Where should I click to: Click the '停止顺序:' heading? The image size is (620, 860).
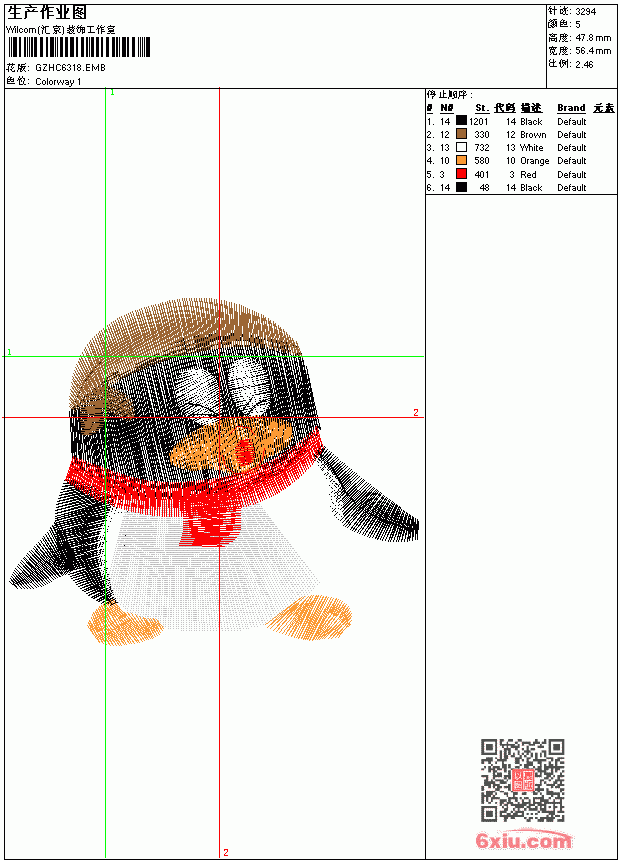coord(449,95)
